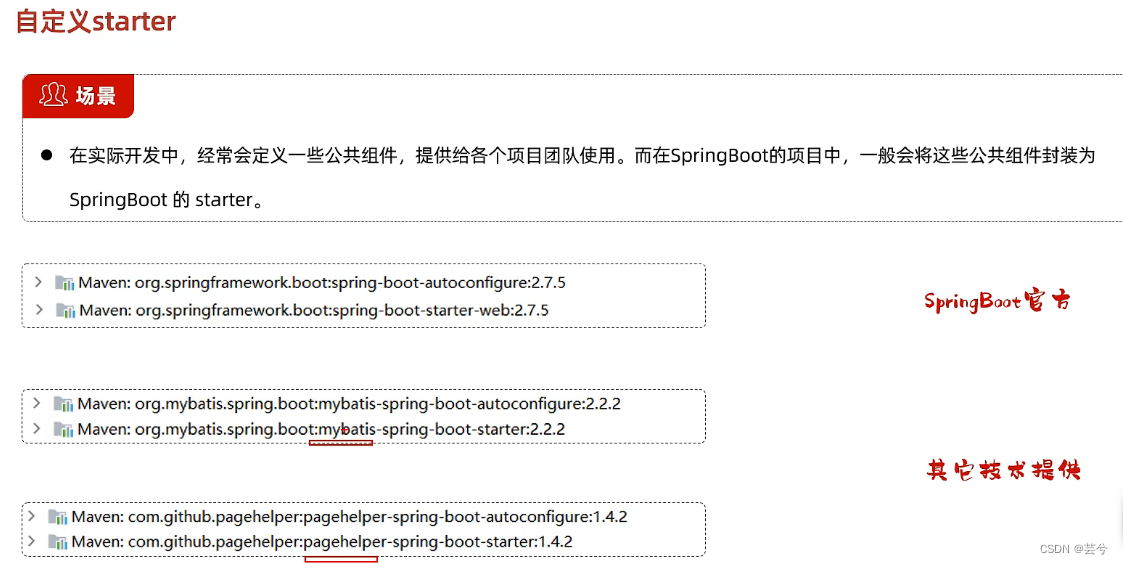This screenshot has width=1123, height=564.
Task: Select text Maven: com.github.pagehelper:pagehelper-spring-boot-starter:1.4.2
Action: [322, 542]
